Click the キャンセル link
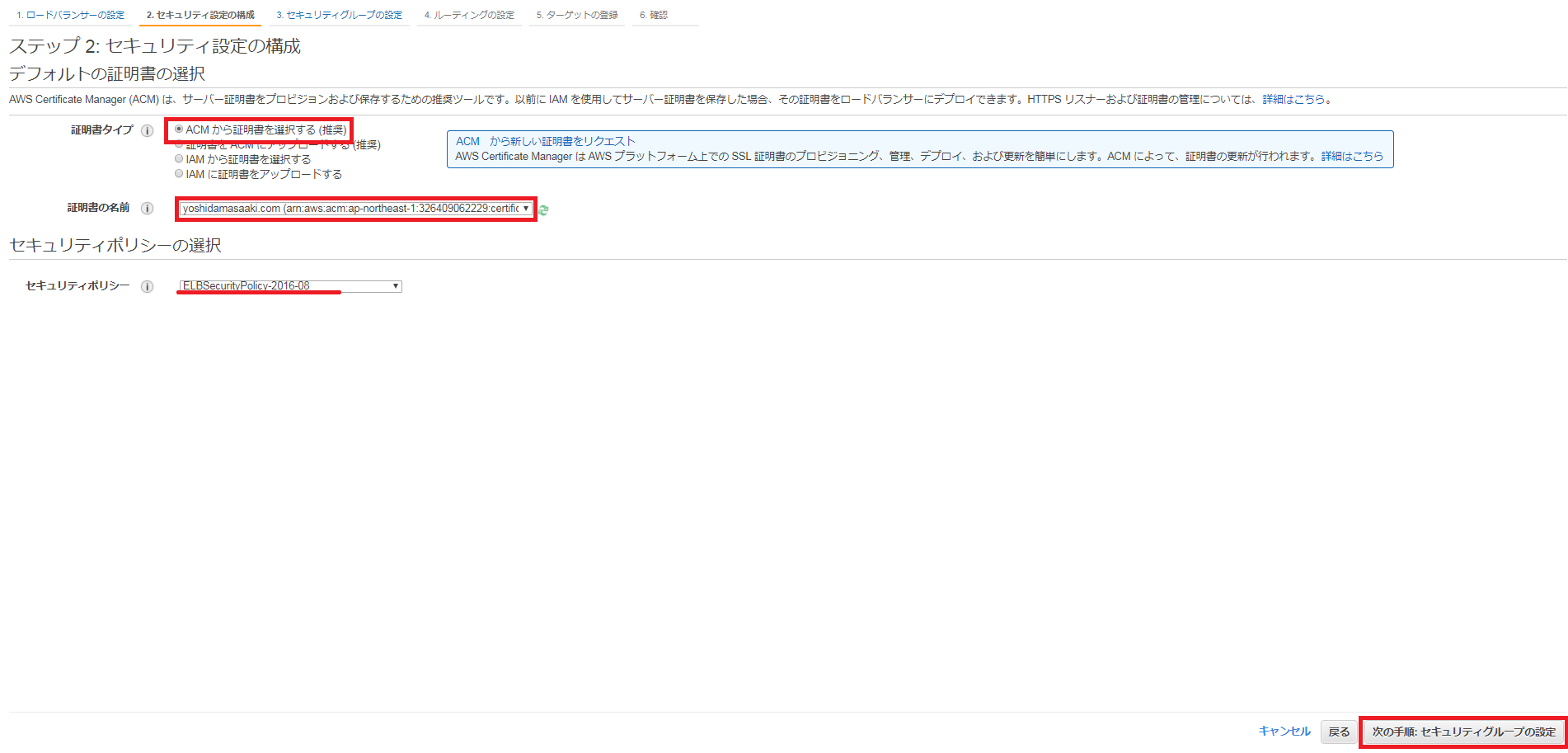This screenshot has height=753, width=1568. (1284, 731)
